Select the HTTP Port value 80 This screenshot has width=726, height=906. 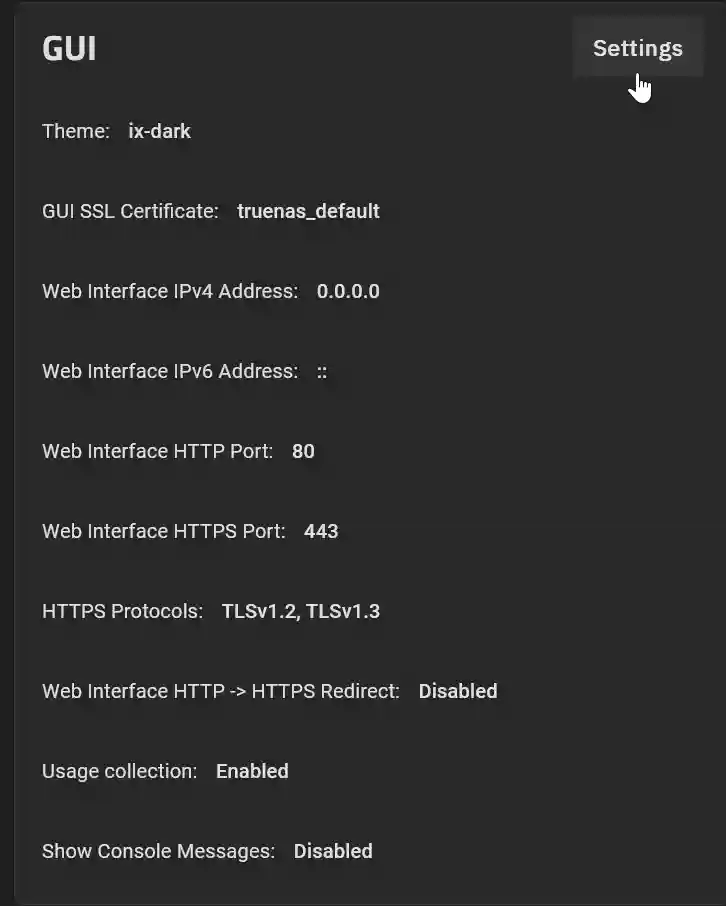305,451
